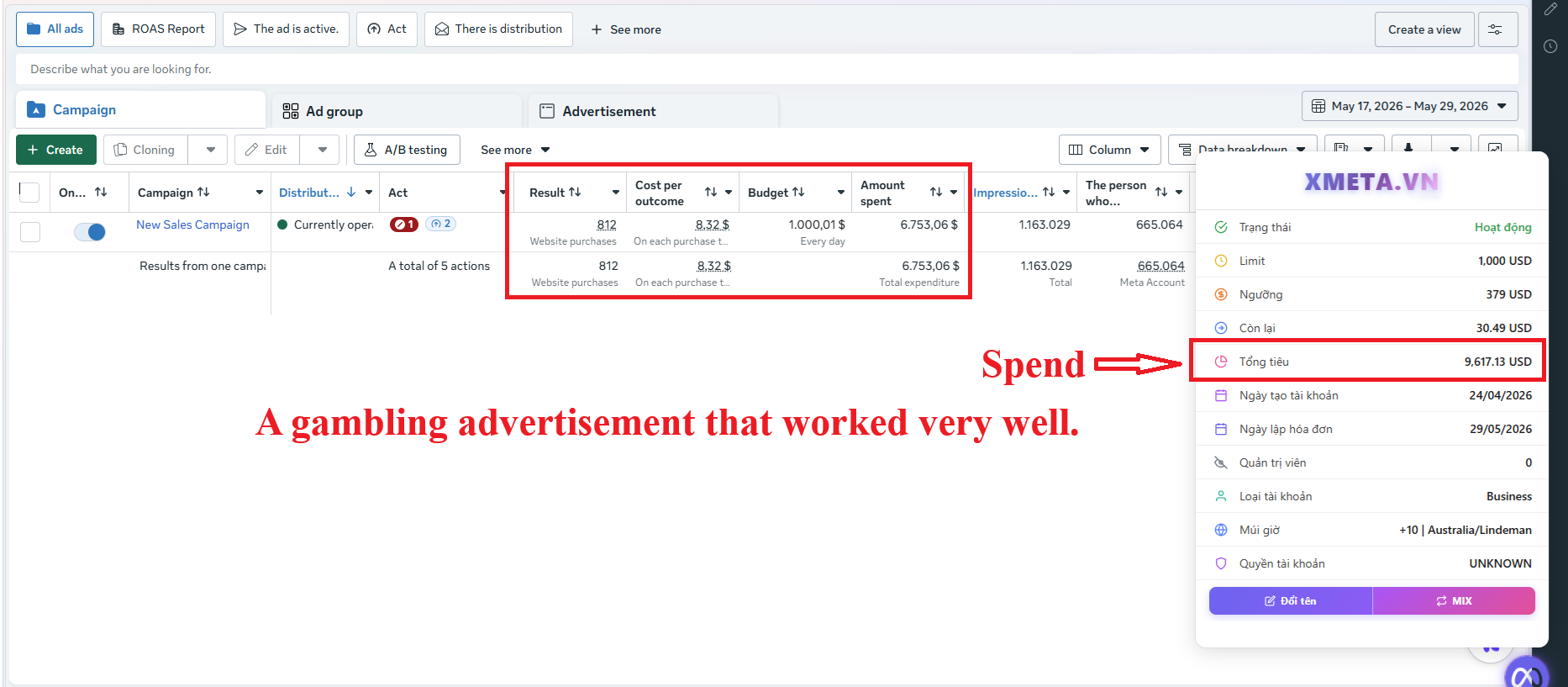Click the red error badge showing 1
The image size is (1568, 687).
pyautogui.click(x=404, y=225)
